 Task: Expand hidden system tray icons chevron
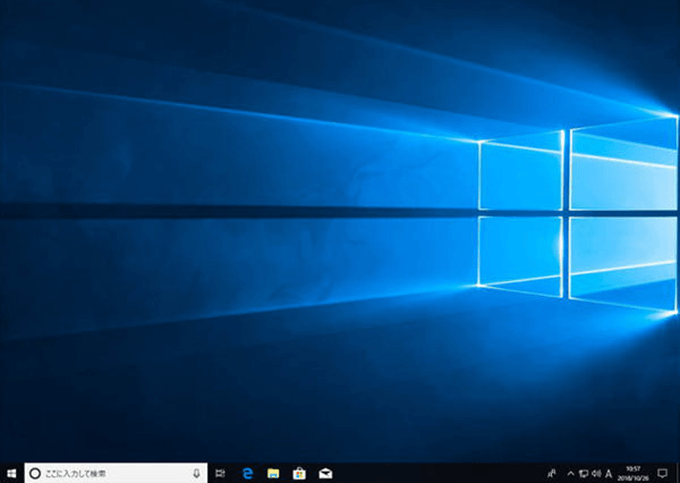571,473
